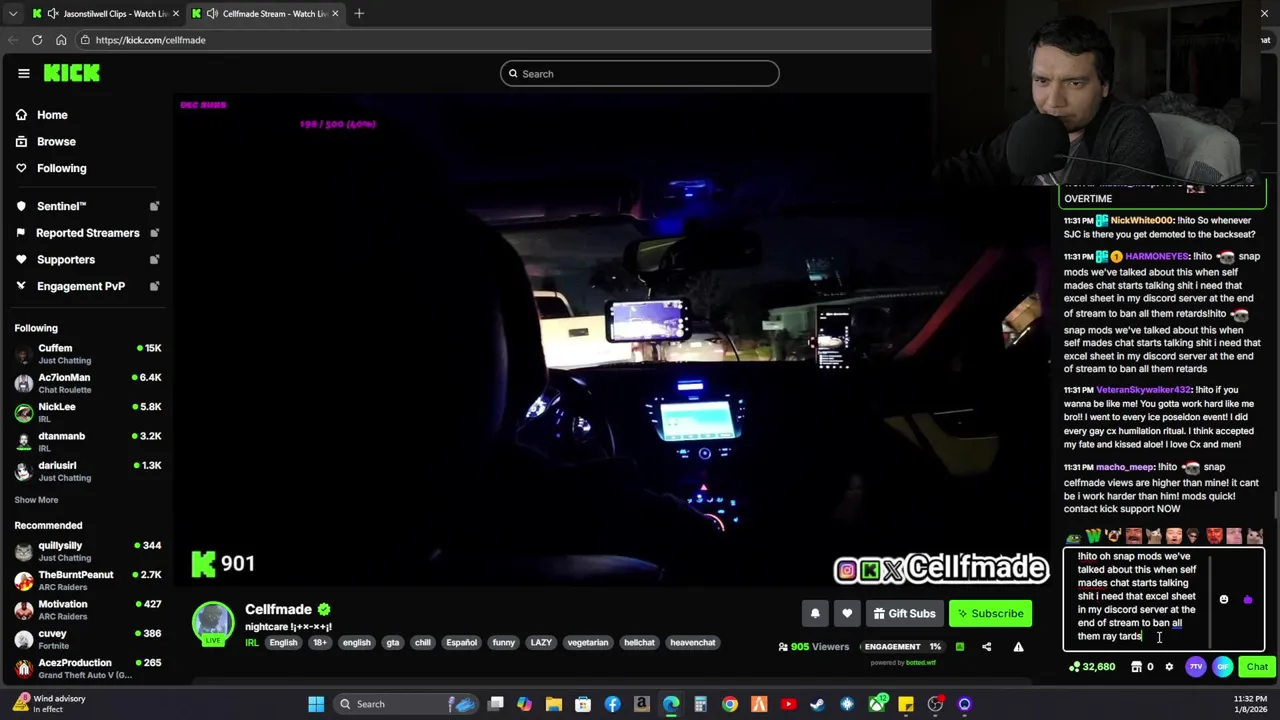
Task: Toggle the lock beside Supporters
Action: [x=154, y=259]
